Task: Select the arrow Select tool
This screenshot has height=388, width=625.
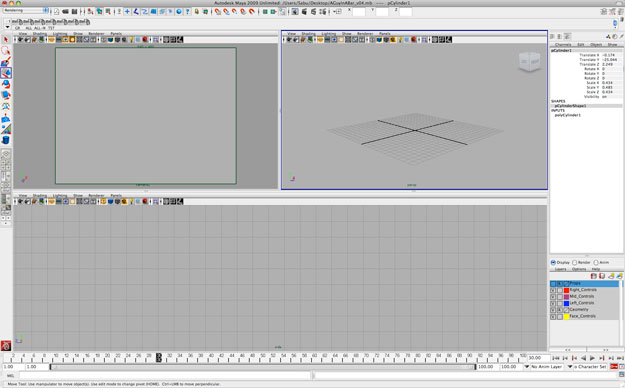Action: (x=6, y=39)
